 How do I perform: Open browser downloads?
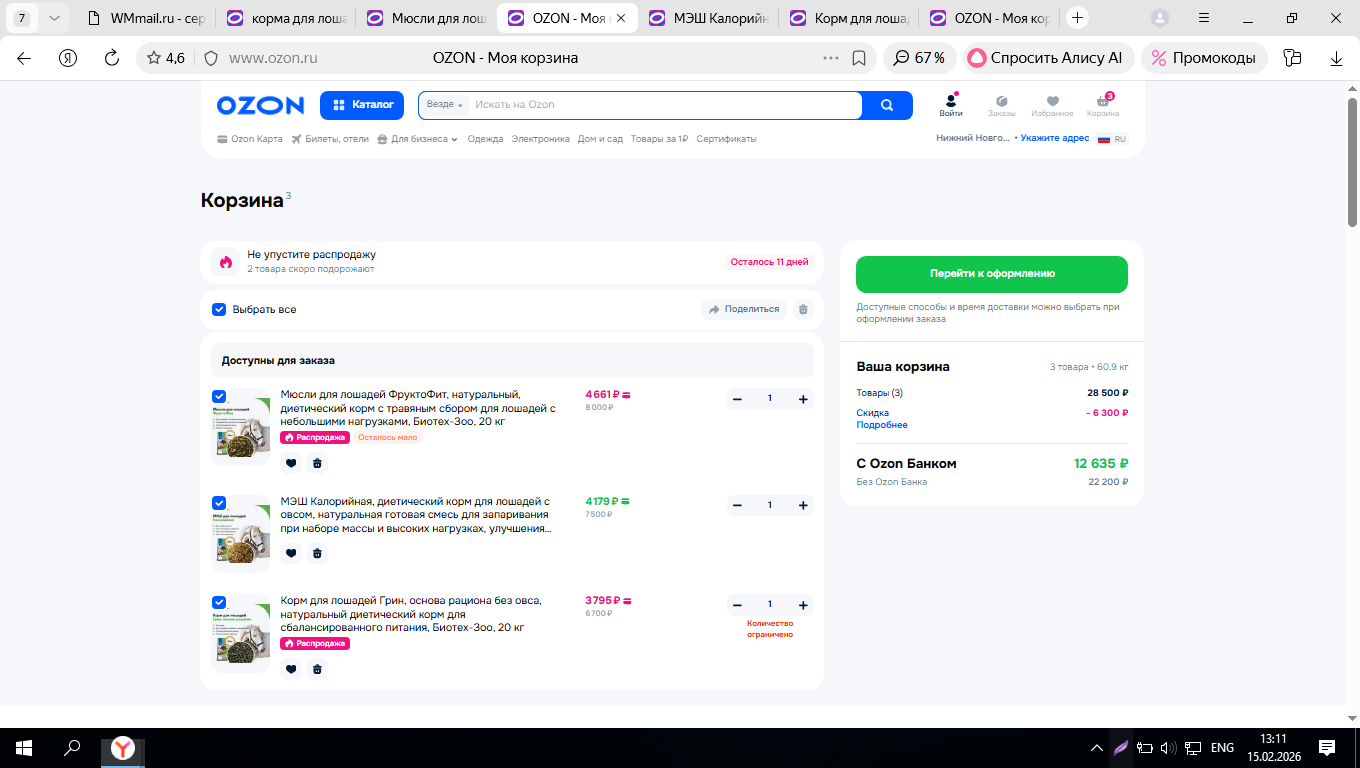click(1336, 58)
